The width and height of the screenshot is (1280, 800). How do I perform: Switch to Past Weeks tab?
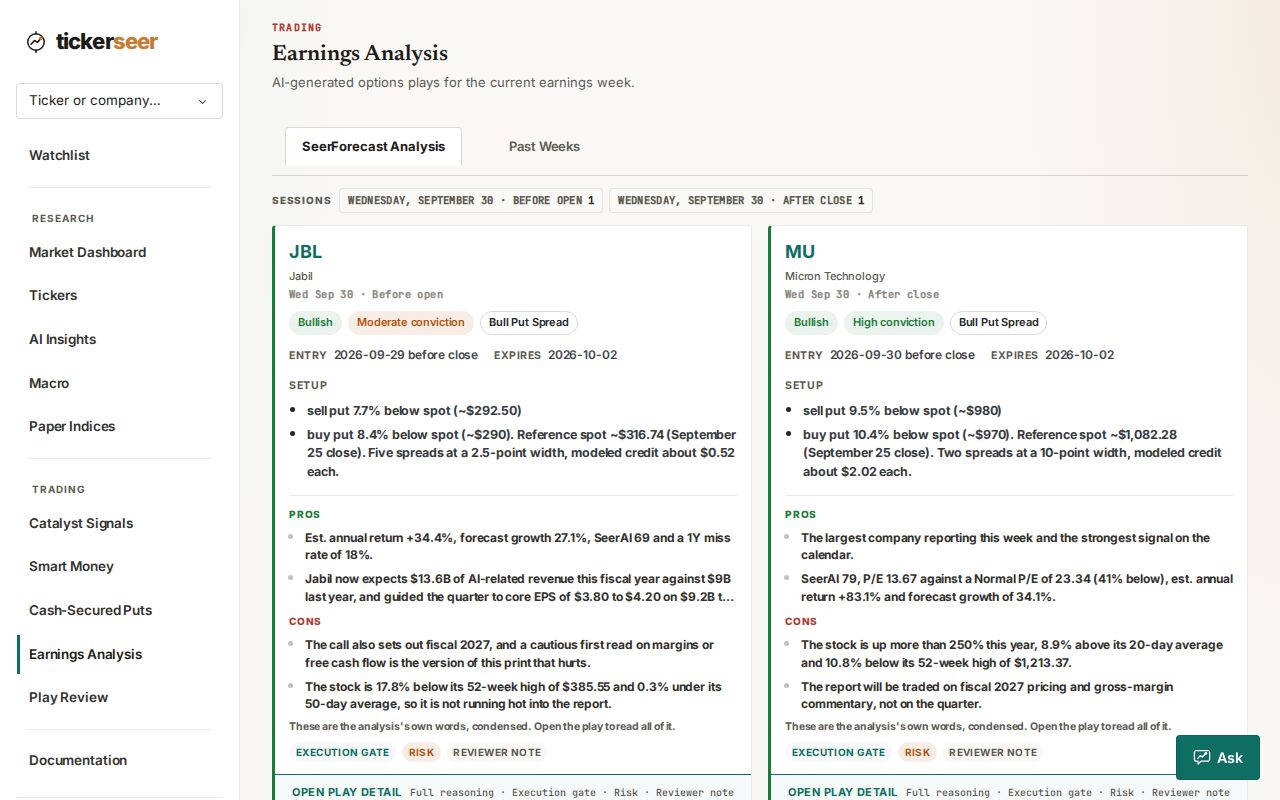pyautogui.click(x=544, y=146)
